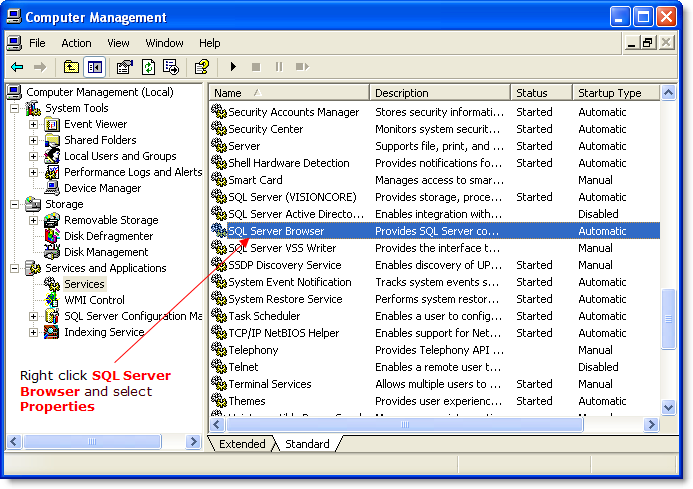Click the Smart Card service gear icon

pyautogui.click(x=219, y=179)
